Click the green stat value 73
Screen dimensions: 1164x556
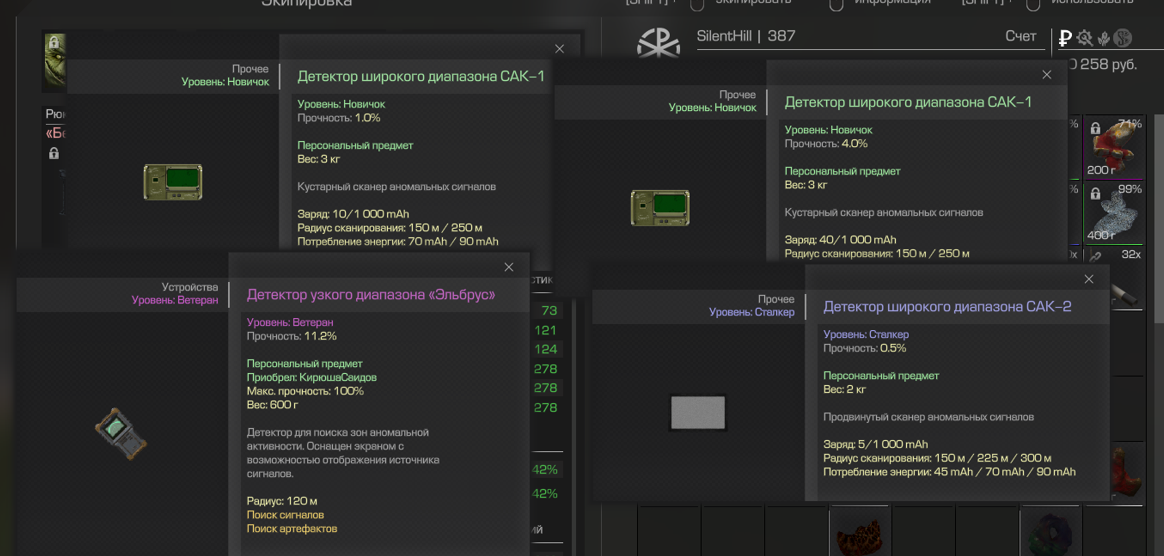[x=549, y=311]
